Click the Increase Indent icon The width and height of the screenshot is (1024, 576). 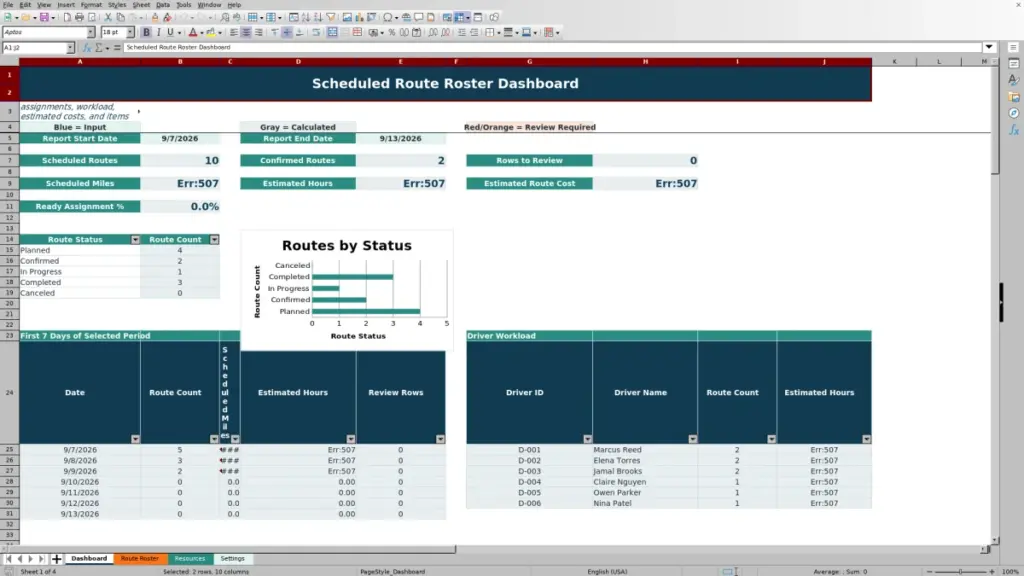coord(462,32)
